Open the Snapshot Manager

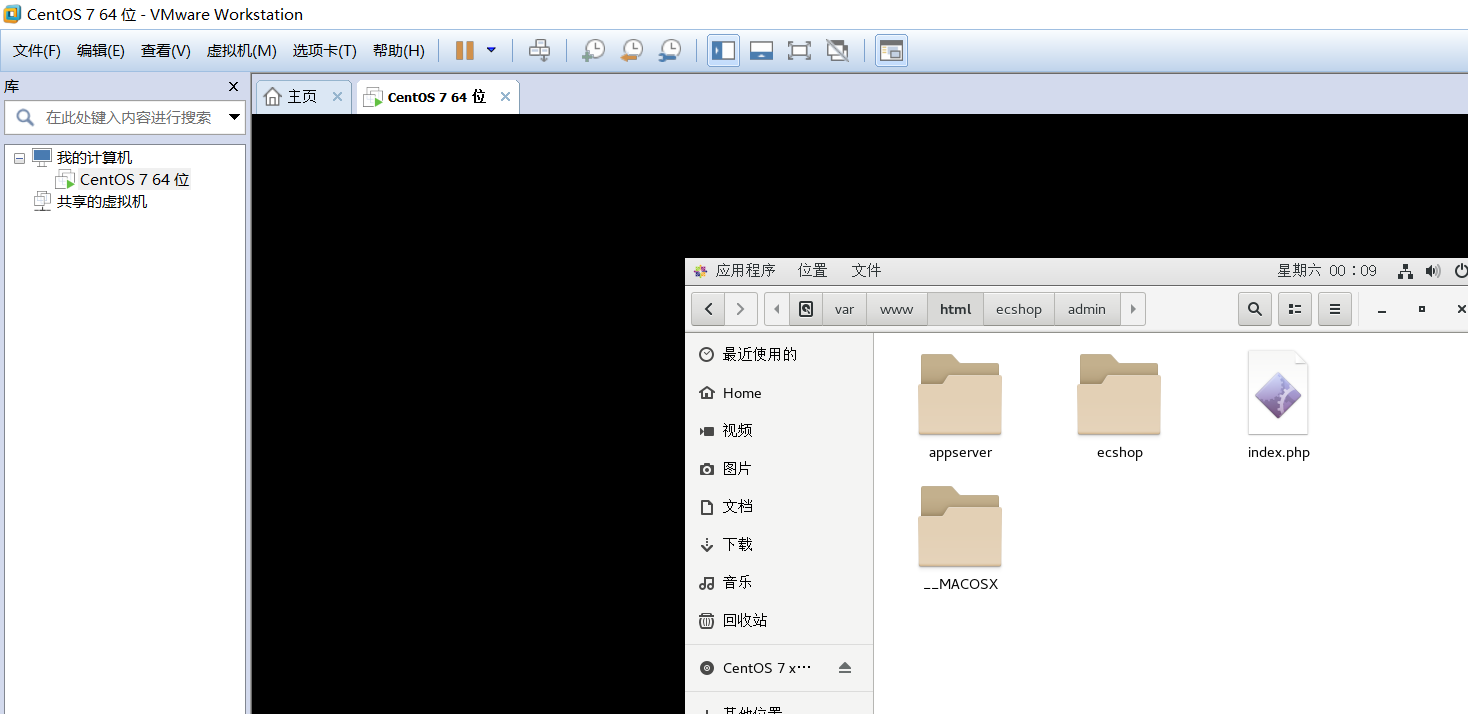(x=669, y=50)
